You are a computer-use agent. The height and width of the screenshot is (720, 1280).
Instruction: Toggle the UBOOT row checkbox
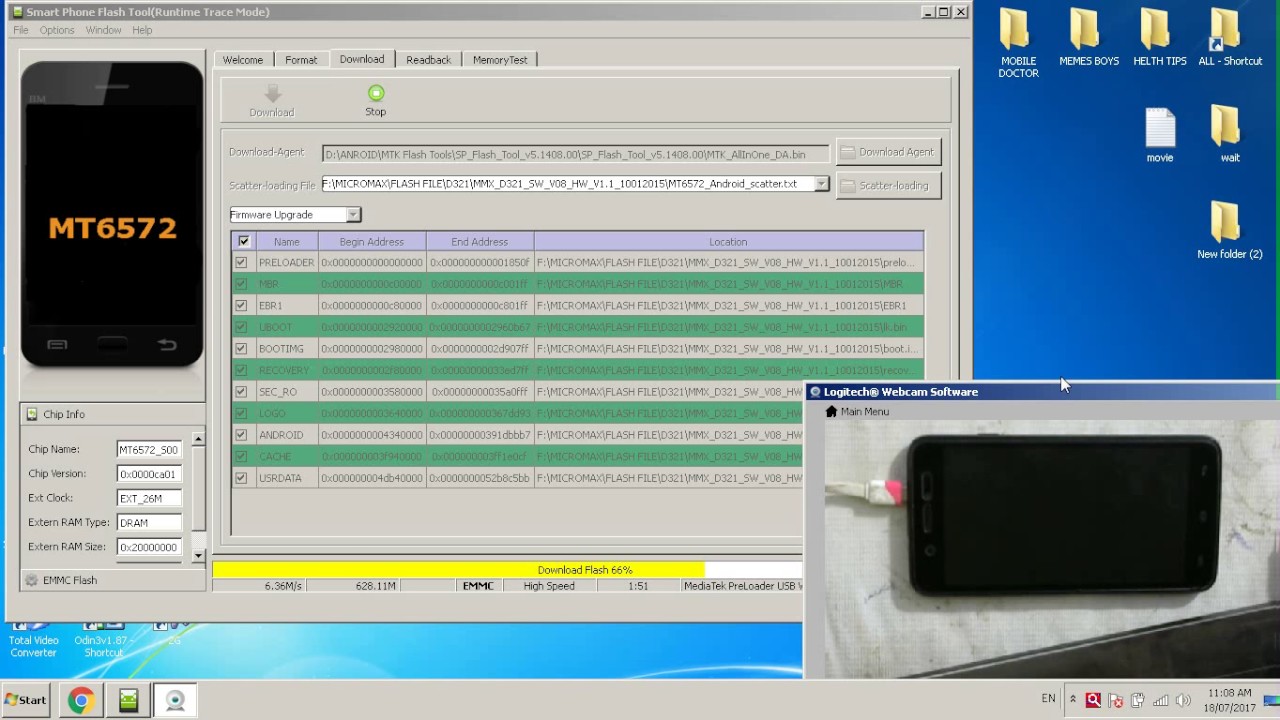click(241, 327)
